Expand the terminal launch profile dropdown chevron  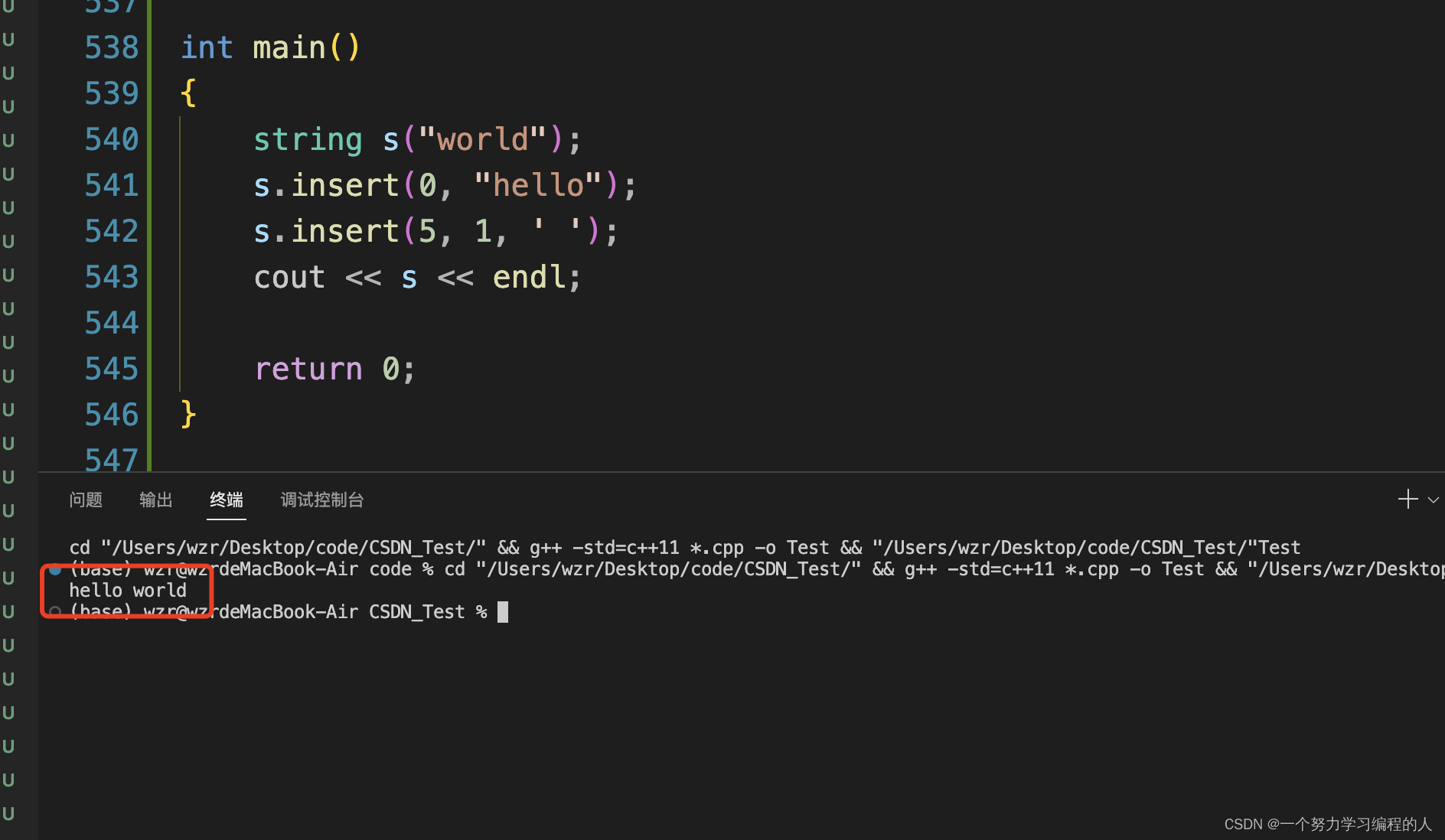coord(1434,500)
